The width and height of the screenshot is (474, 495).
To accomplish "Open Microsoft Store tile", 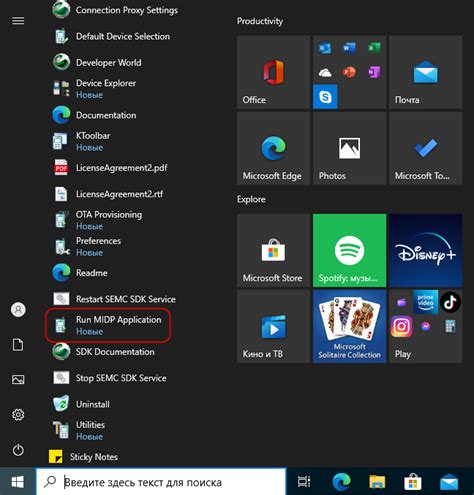I will tap(273, 251).
